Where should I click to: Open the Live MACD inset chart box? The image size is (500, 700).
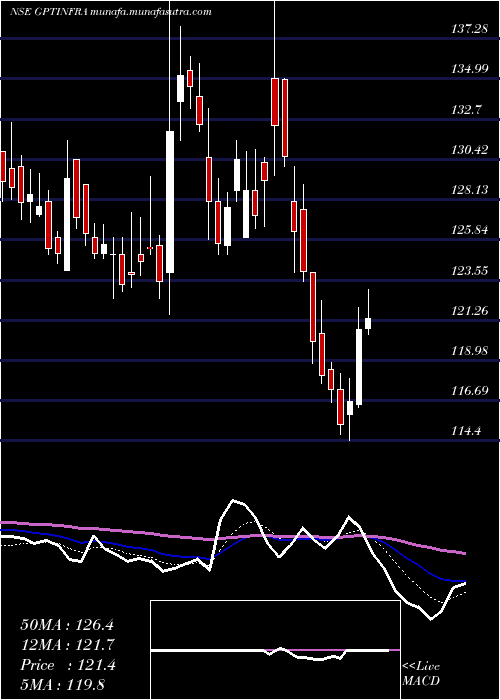point(275,650)
